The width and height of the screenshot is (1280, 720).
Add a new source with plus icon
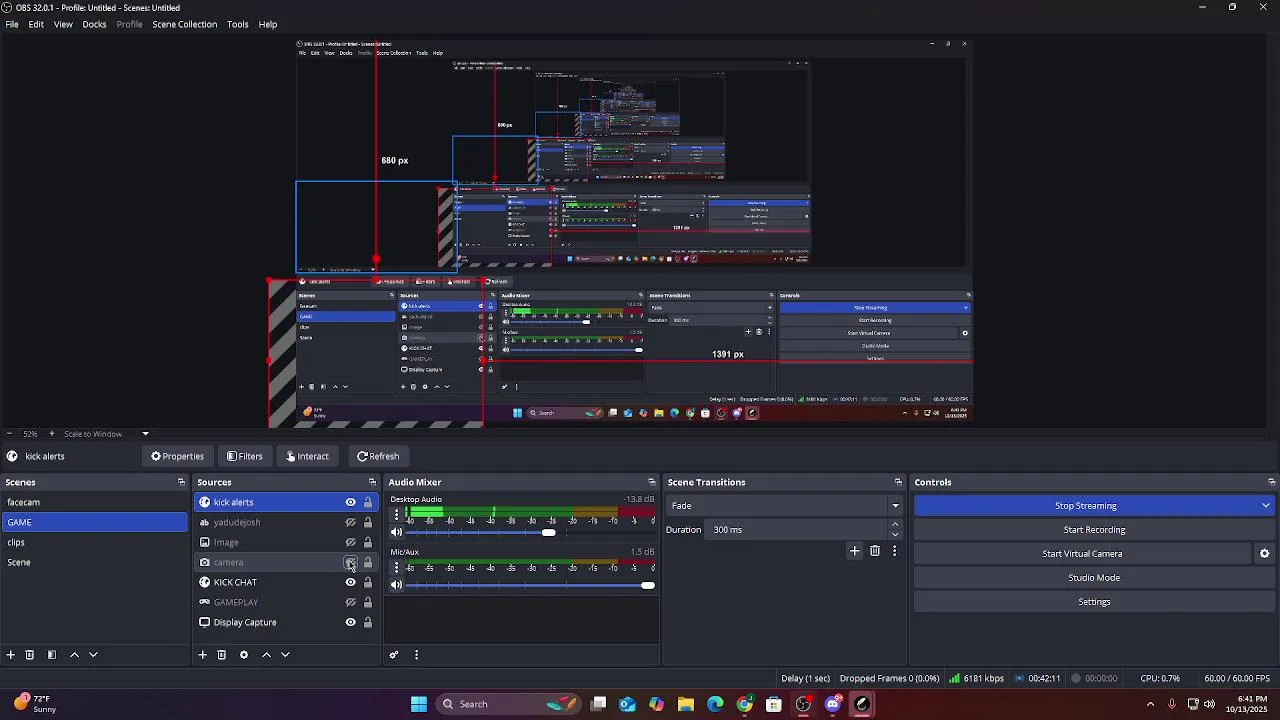click(202, 655)
